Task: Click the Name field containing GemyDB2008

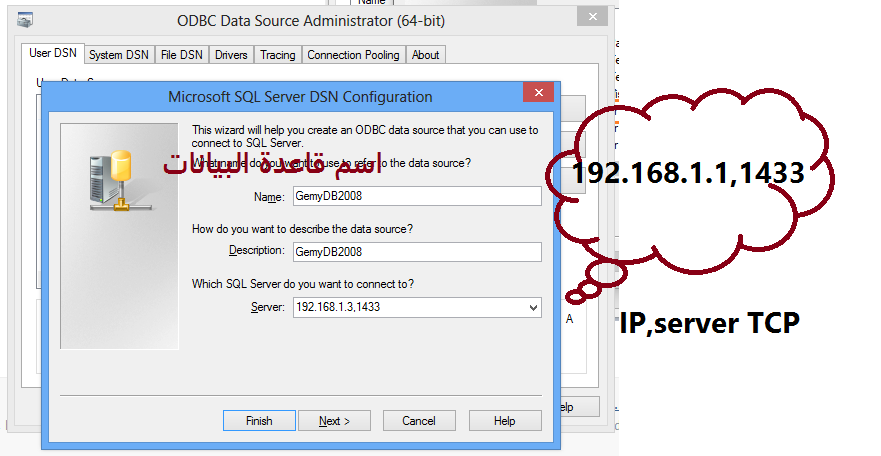Action: 417,196
